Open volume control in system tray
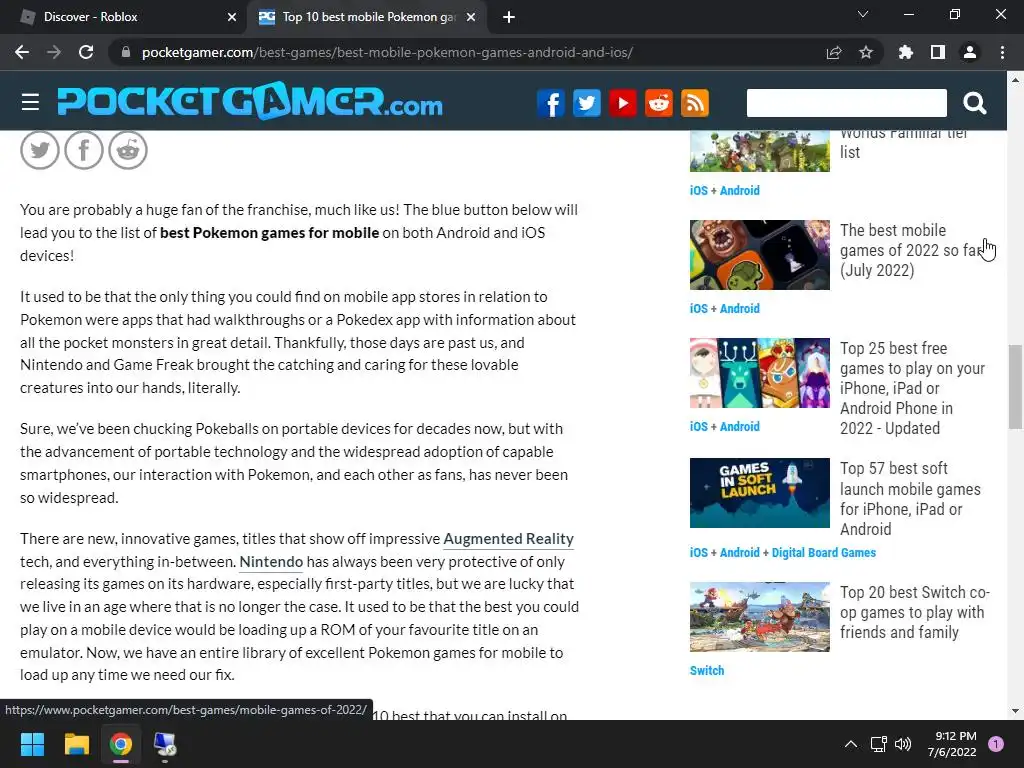The height and width of the screenshot is (768, 1024). (903, 744)
